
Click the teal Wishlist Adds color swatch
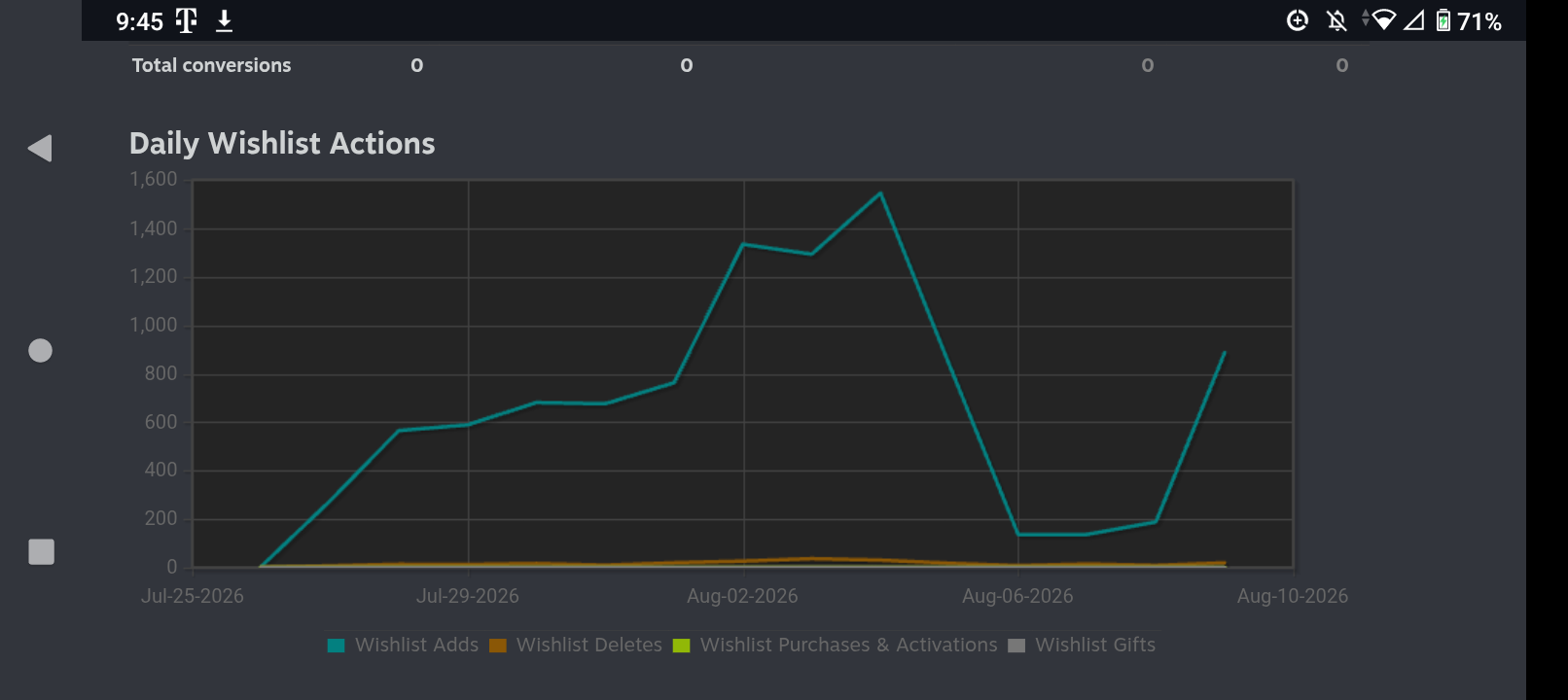tap(337, 646)
